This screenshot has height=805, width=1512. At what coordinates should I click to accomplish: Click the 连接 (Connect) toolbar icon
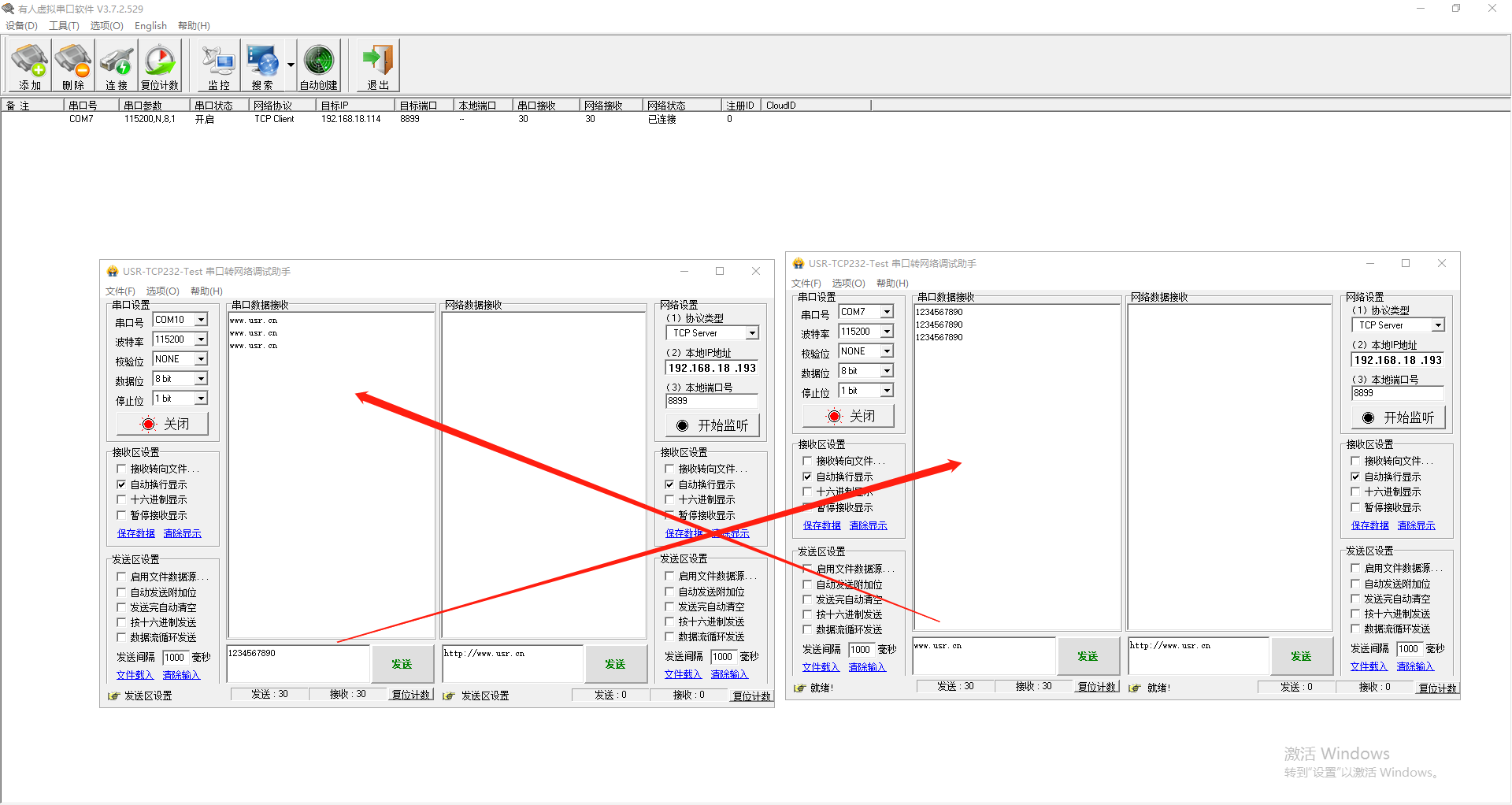click(117, 66)
